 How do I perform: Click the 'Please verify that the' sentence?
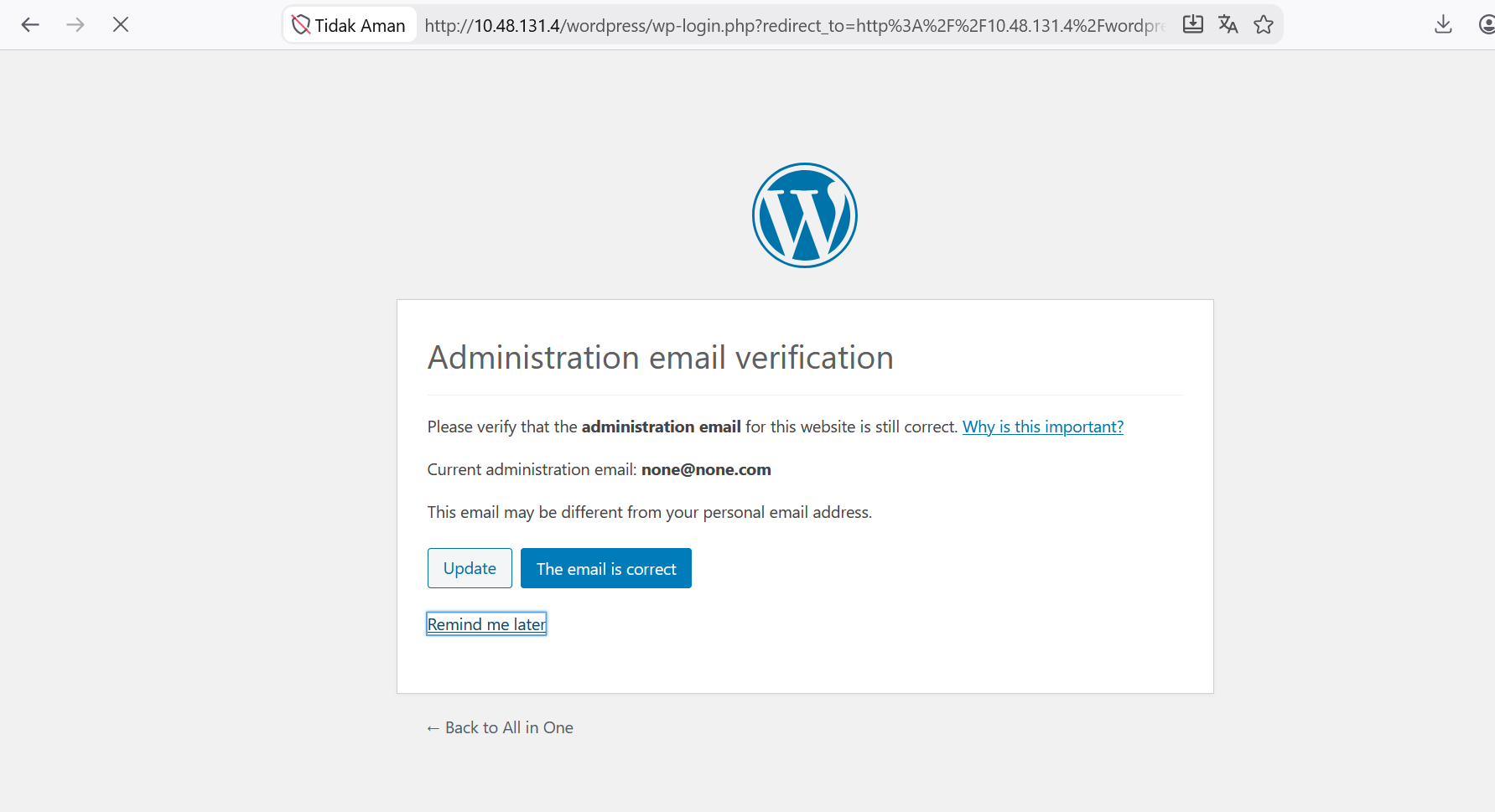[x=693, y=427]
